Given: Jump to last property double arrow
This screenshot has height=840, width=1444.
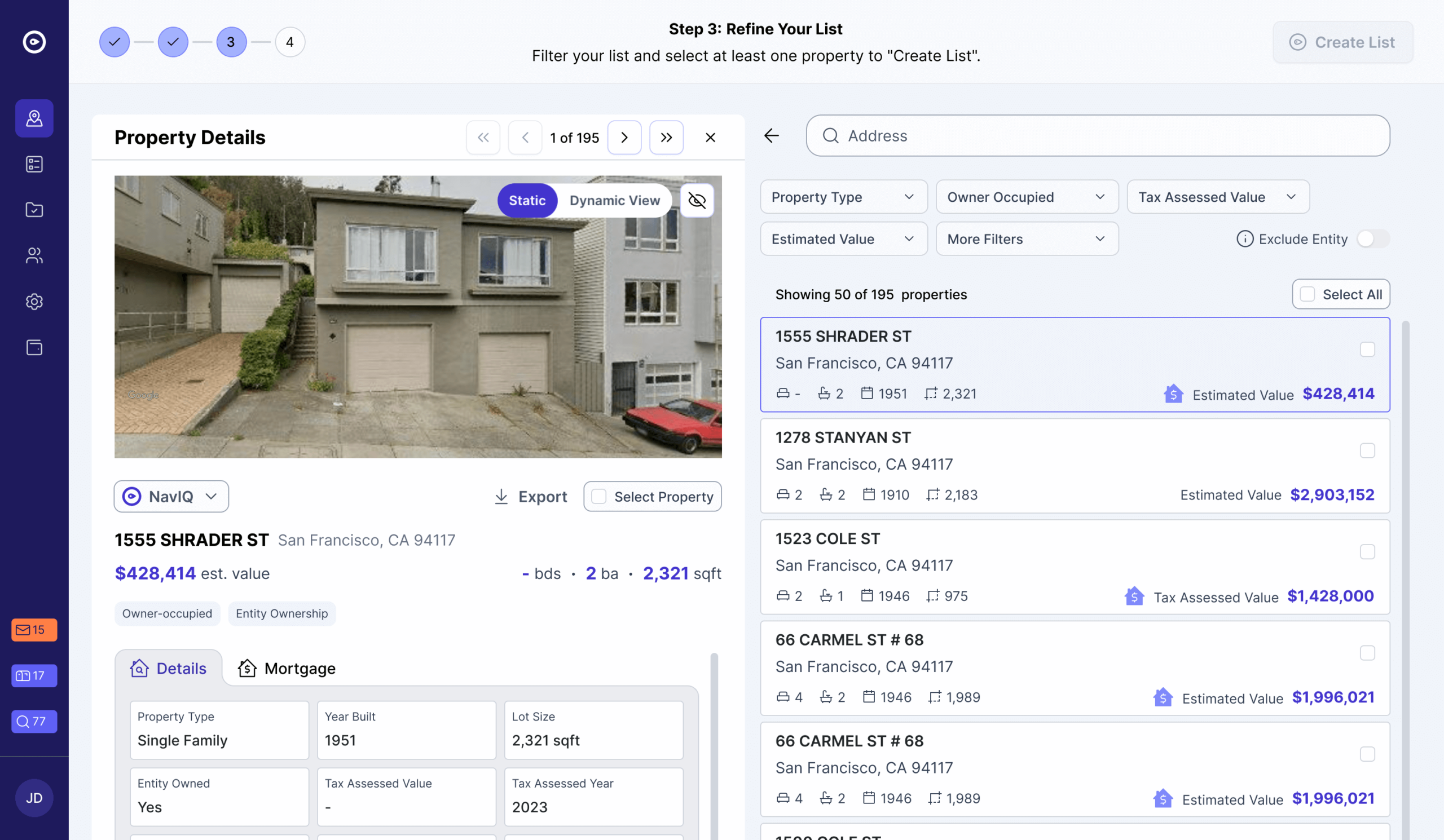Looking at the screenshot, I should [666, 138].
